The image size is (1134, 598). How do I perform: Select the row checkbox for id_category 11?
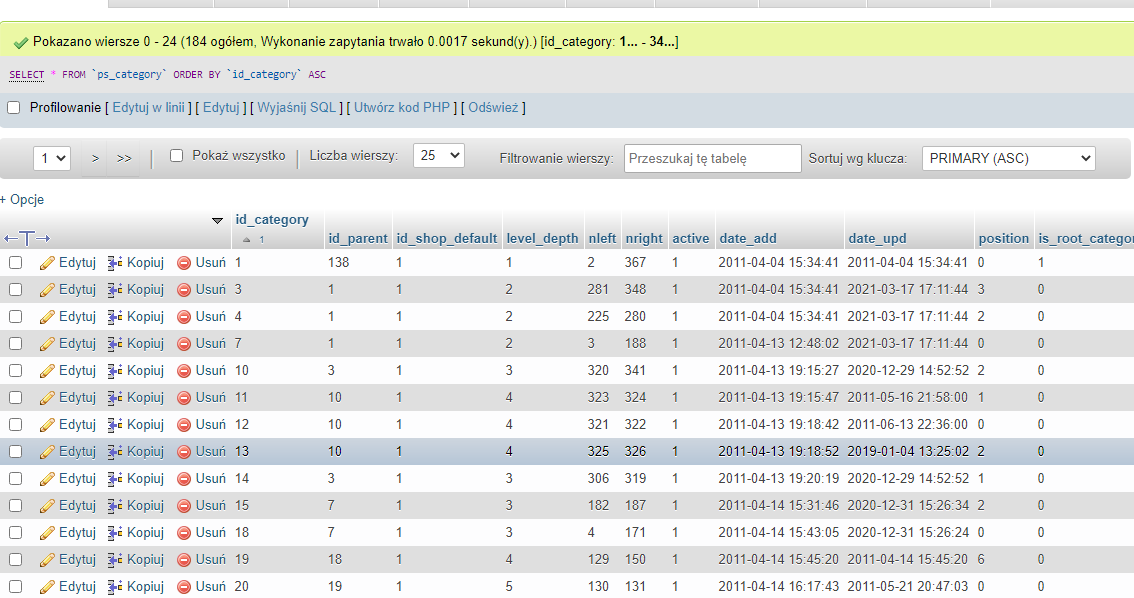15,398
